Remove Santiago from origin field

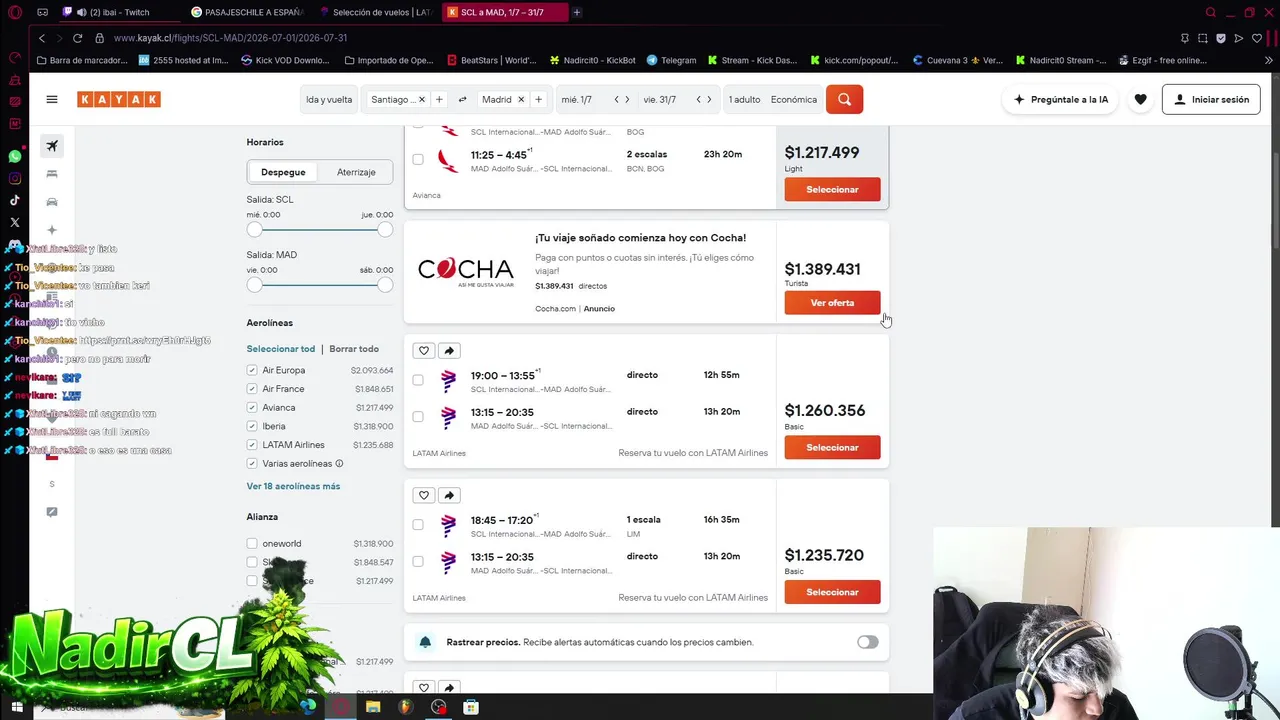tap(421, 99)
